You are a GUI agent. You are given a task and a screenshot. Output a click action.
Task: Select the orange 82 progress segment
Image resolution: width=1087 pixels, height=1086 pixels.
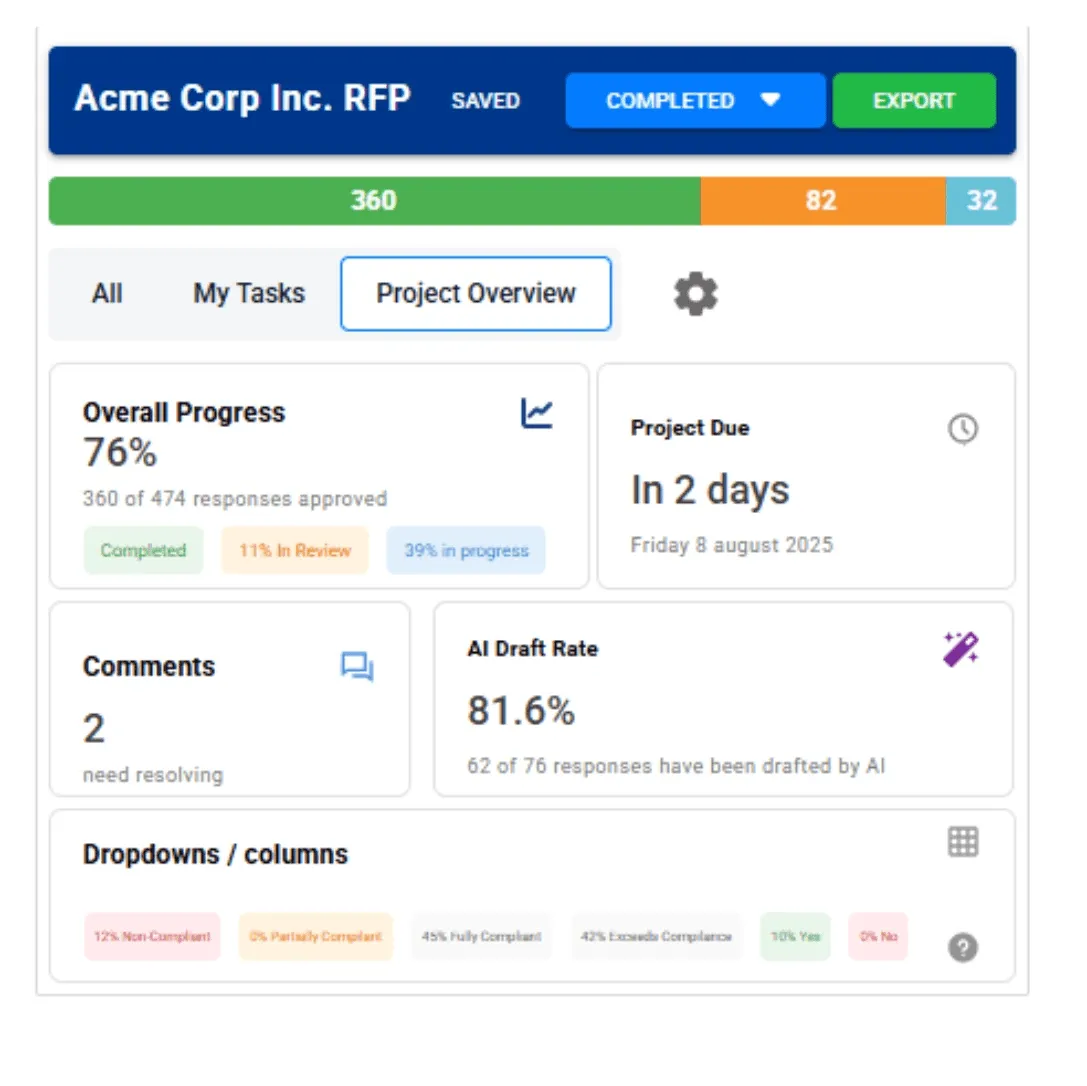823,201
